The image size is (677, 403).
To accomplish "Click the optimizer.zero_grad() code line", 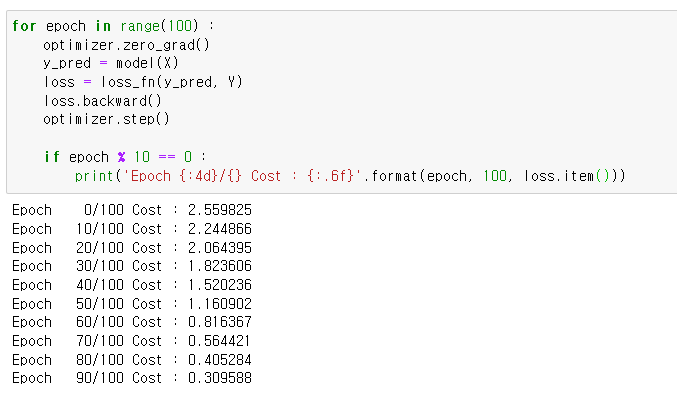I will 126,45.
